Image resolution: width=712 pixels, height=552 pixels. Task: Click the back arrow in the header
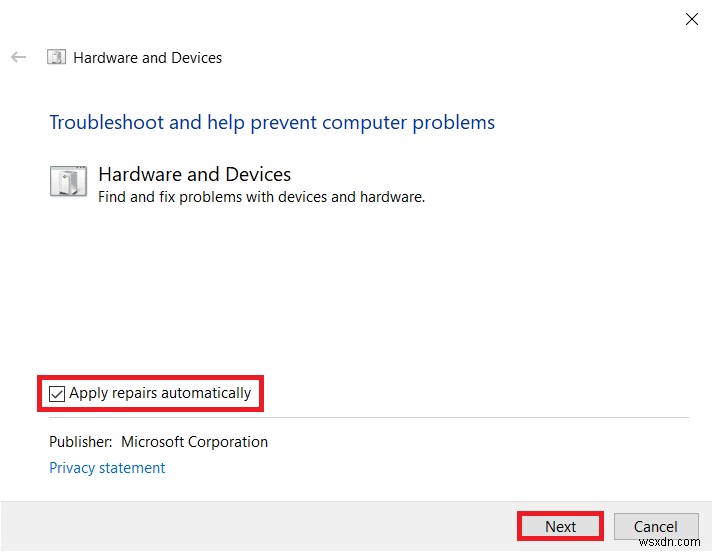click(18, 57)
